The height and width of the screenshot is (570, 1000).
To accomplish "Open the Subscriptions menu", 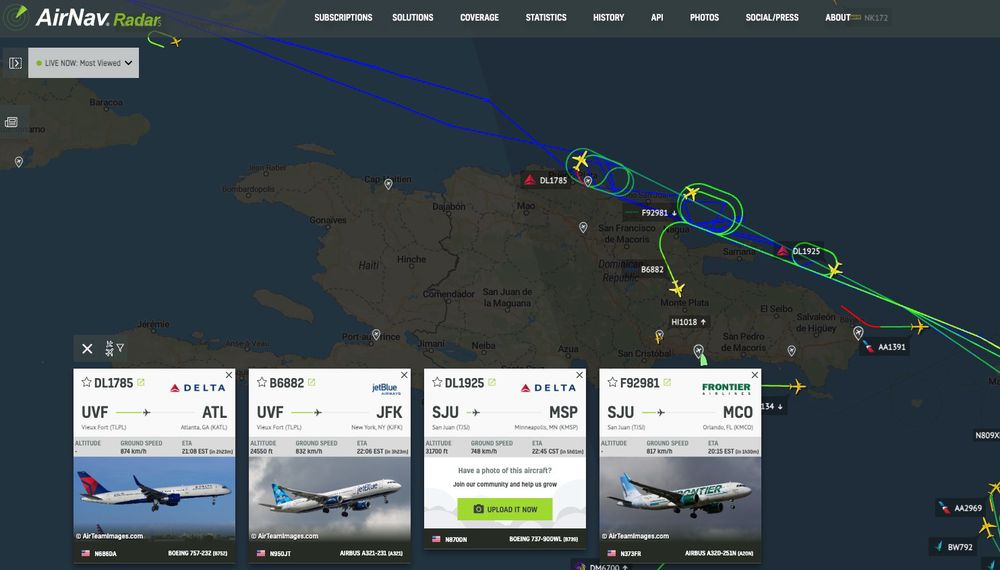I will point(343,17).
